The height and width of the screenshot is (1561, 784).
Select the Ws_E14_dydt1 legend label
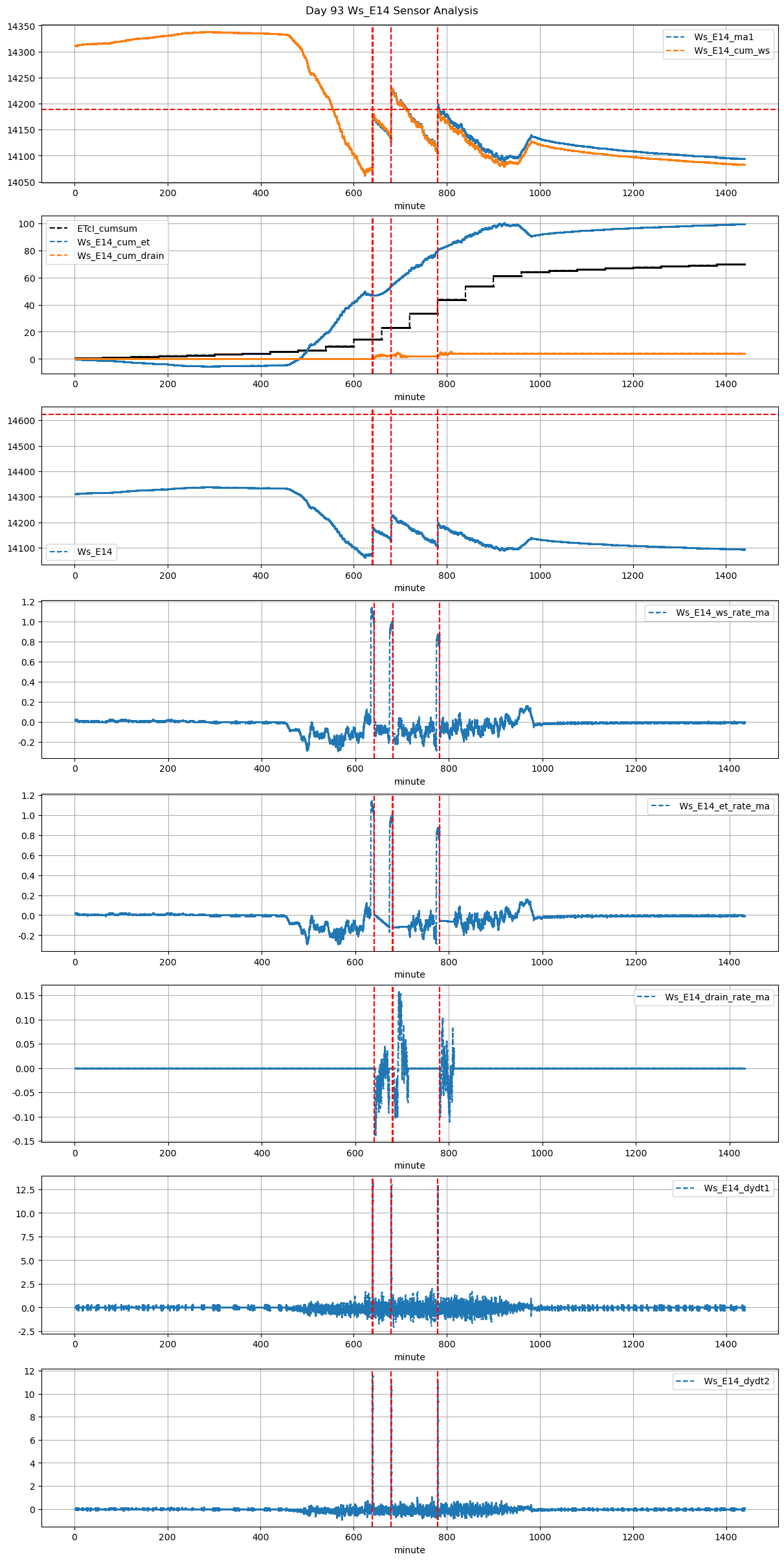pyautogui.click(x=737, y=1188)
